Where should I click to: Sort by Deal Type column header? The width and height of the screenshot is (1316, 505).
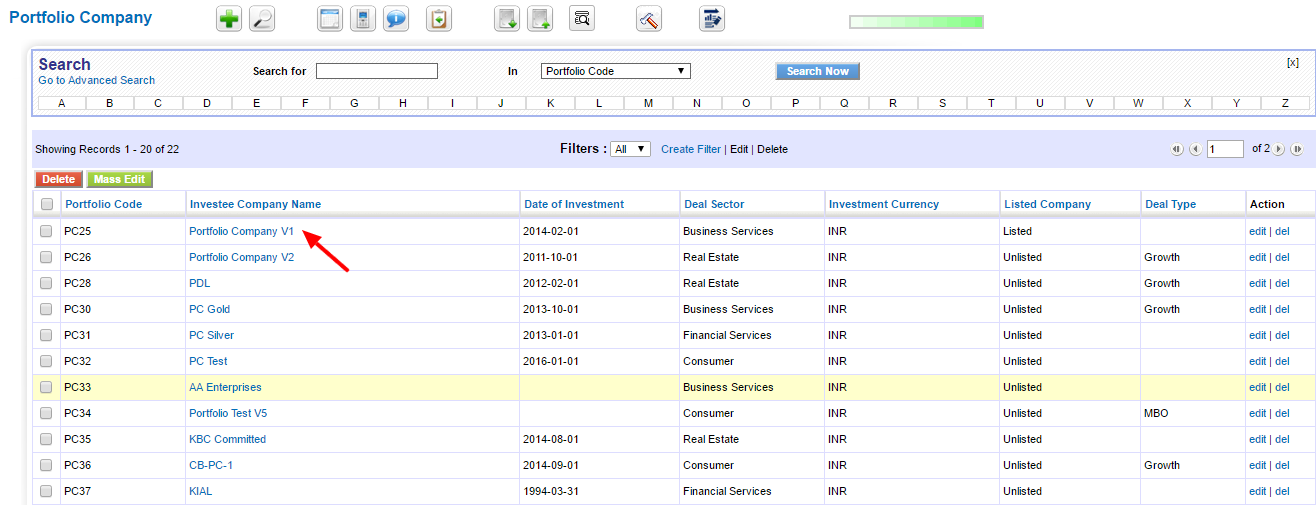1170,204
